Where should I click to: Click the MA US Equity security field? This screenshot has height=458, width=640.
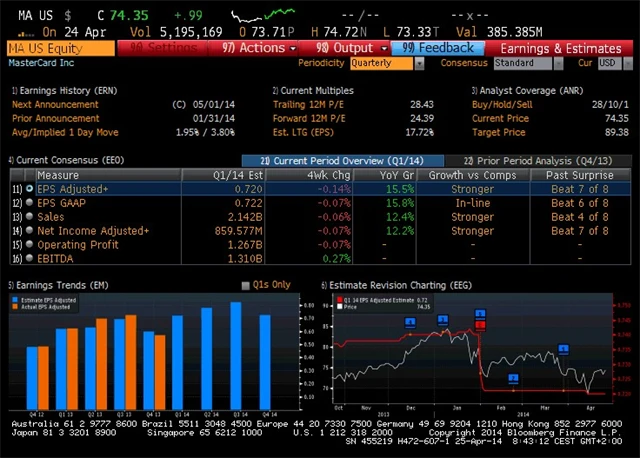(60, 48)
